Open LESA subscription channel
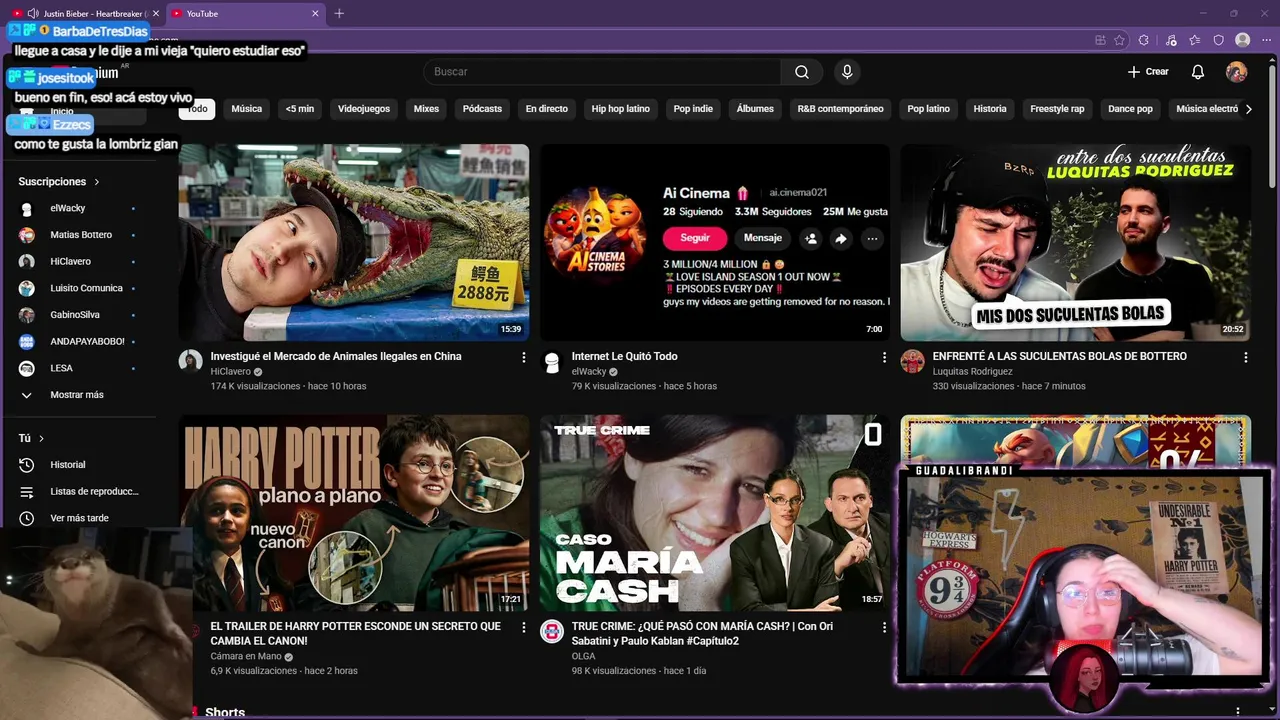 point(77,368)
